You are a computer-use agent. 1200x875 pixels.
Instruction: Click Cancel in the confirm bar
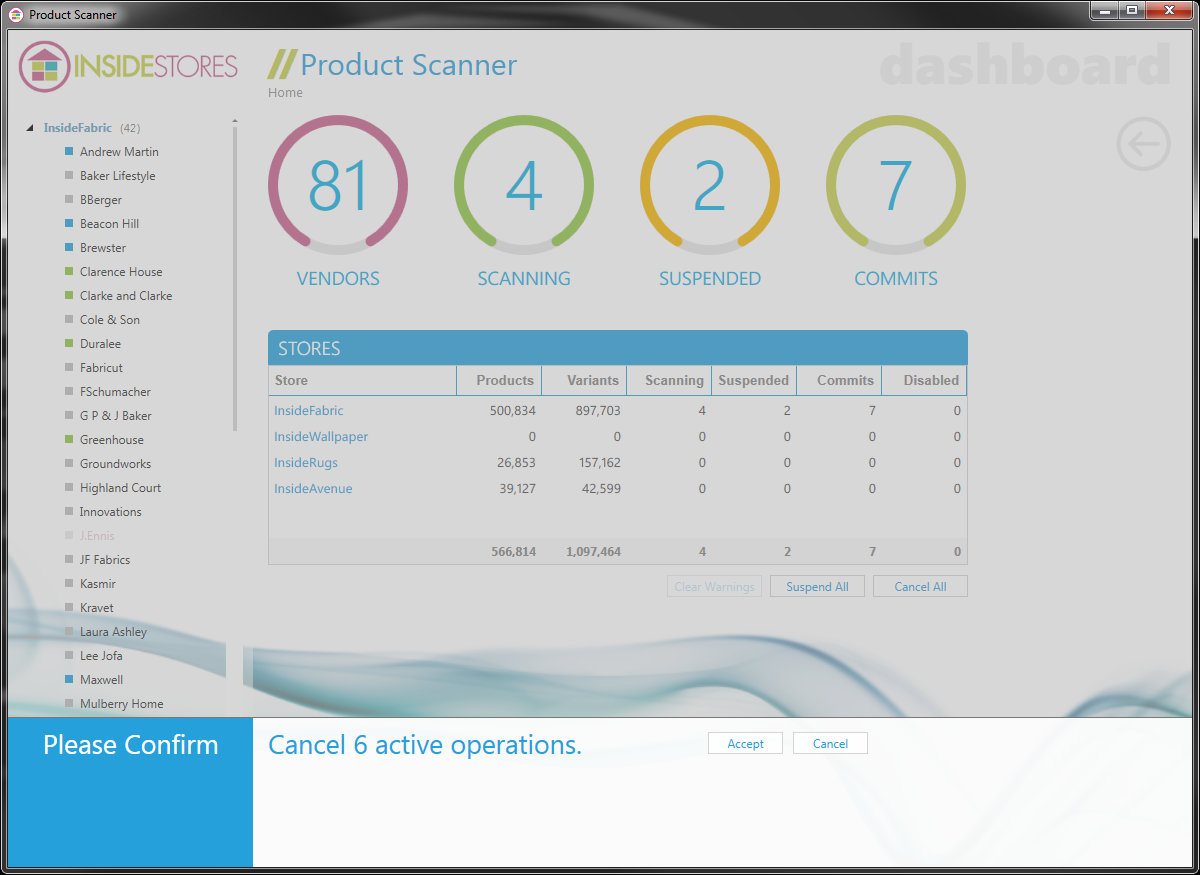(x=830, y=744)
